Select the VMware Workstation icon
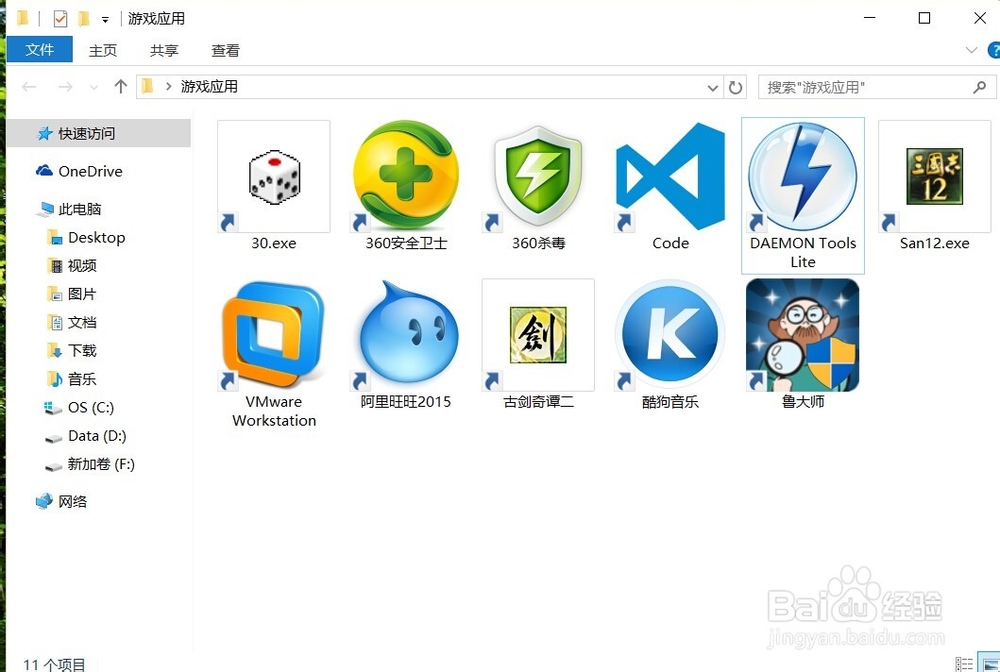The image size is (1000, 672). coord(274,335)
